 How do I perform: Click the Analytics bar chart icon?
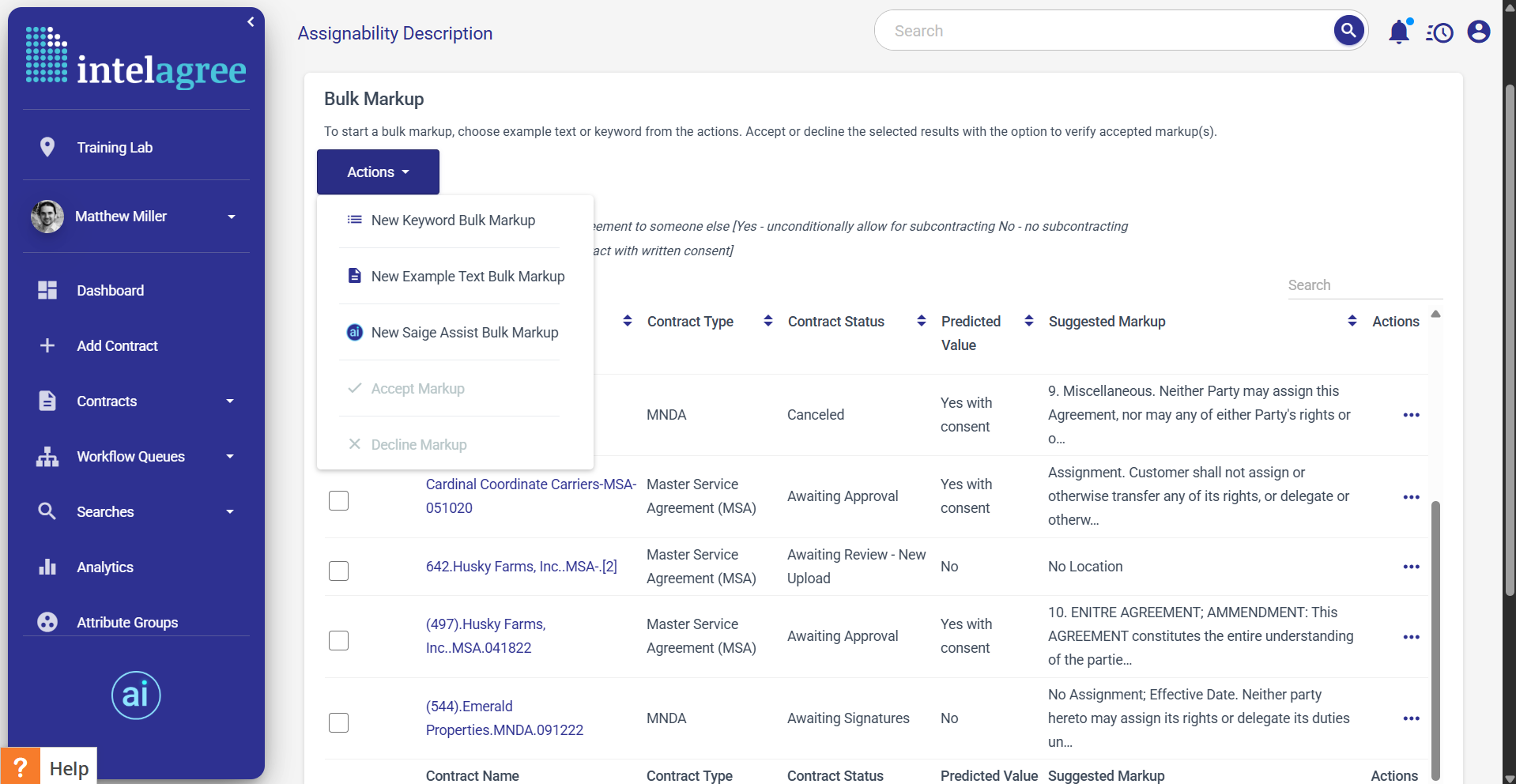(x=47, y=567)
